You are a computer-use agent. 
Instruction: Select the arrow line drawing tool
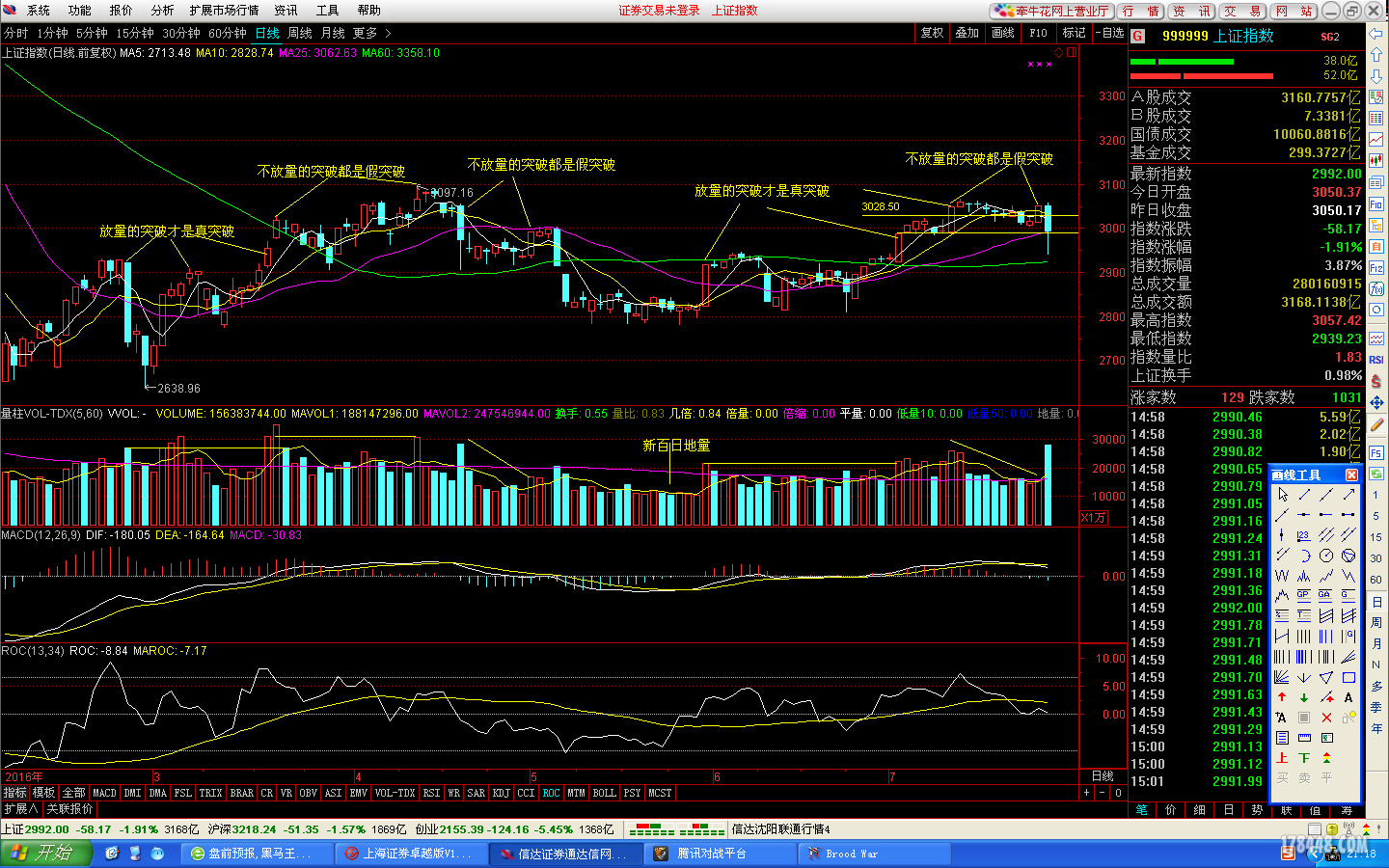(x=1348, y=495)
